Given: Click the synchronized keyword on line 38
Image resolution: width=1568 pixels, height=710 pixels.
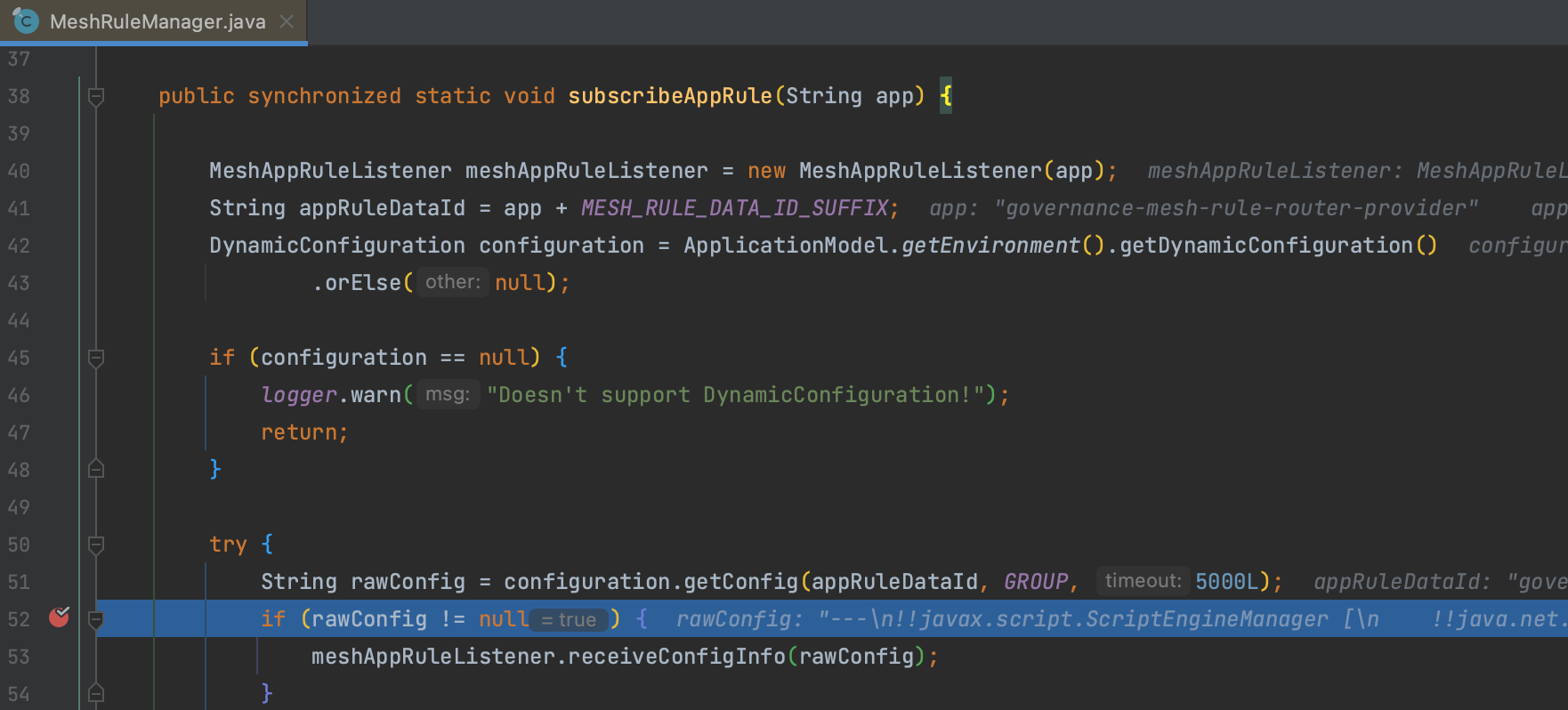Looking at the screenshot, I should click(x=324, y=96).
